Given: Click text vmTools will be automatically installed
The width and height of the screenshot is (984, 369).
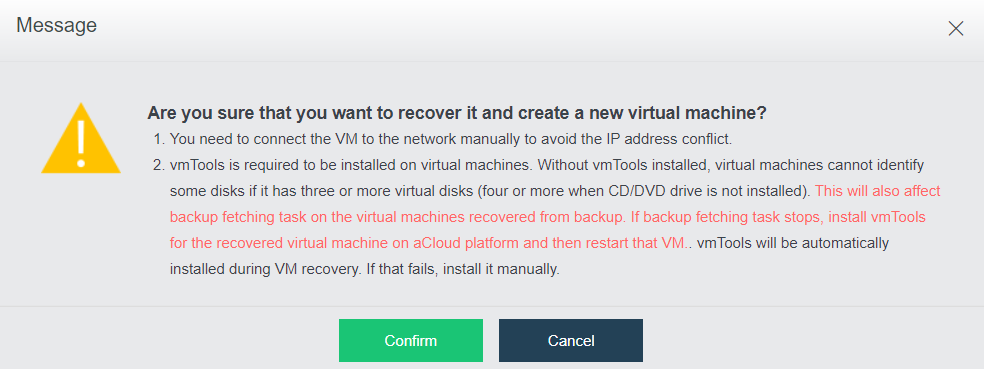Looking at the screenshot, I should point(793,243).
